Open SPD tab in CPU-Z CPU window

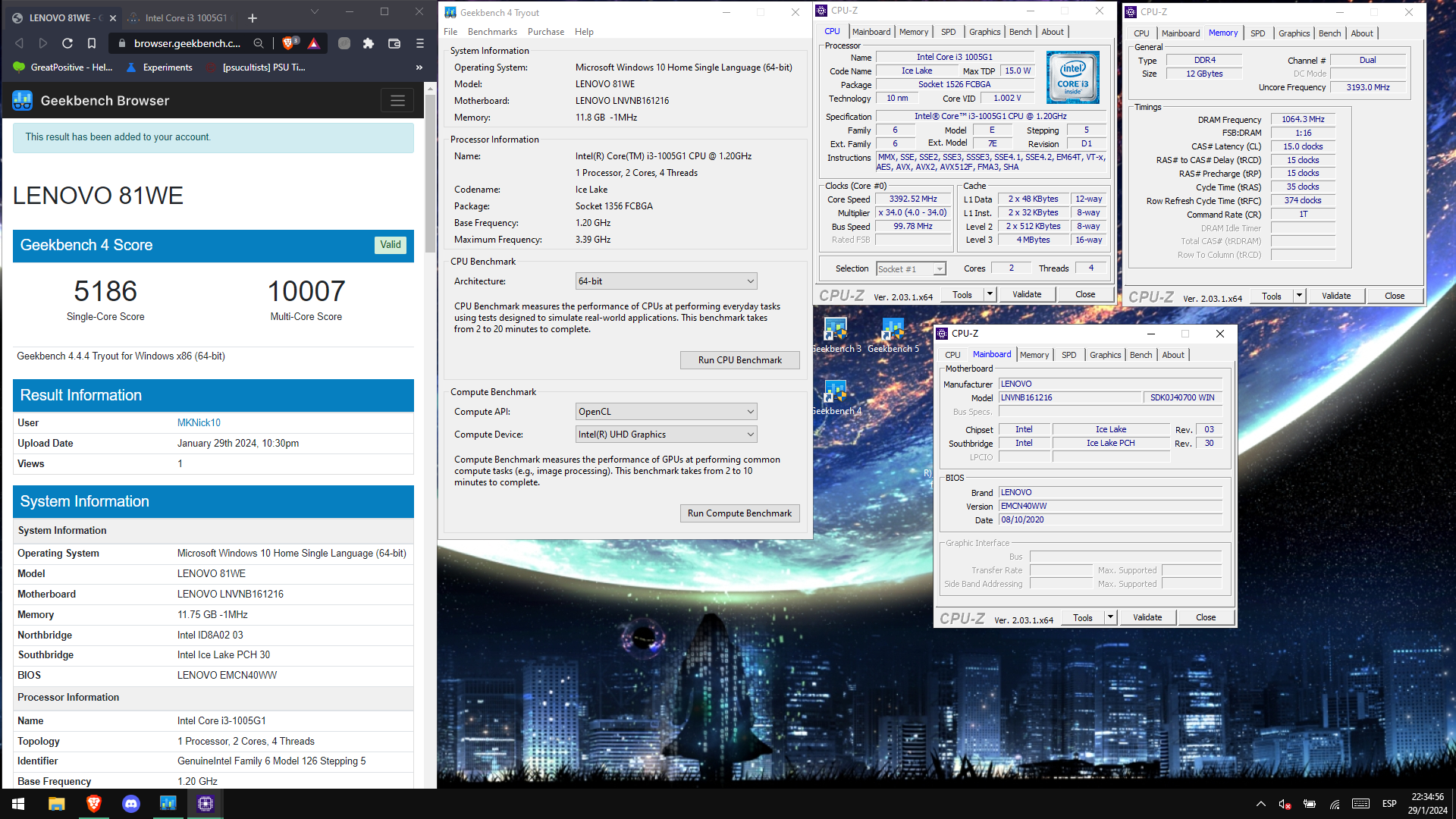948,32
